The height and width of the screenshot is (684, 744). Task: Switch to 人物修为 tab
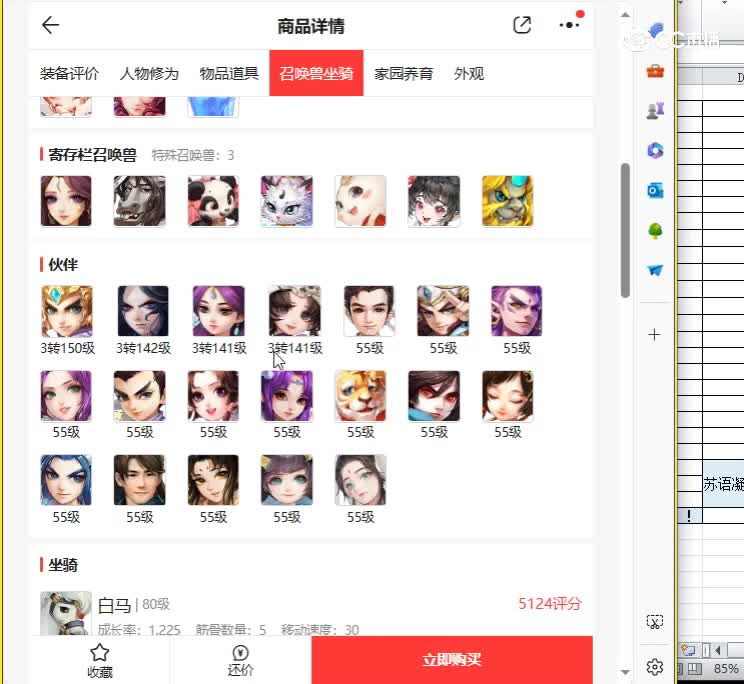(x=149, y=74)
